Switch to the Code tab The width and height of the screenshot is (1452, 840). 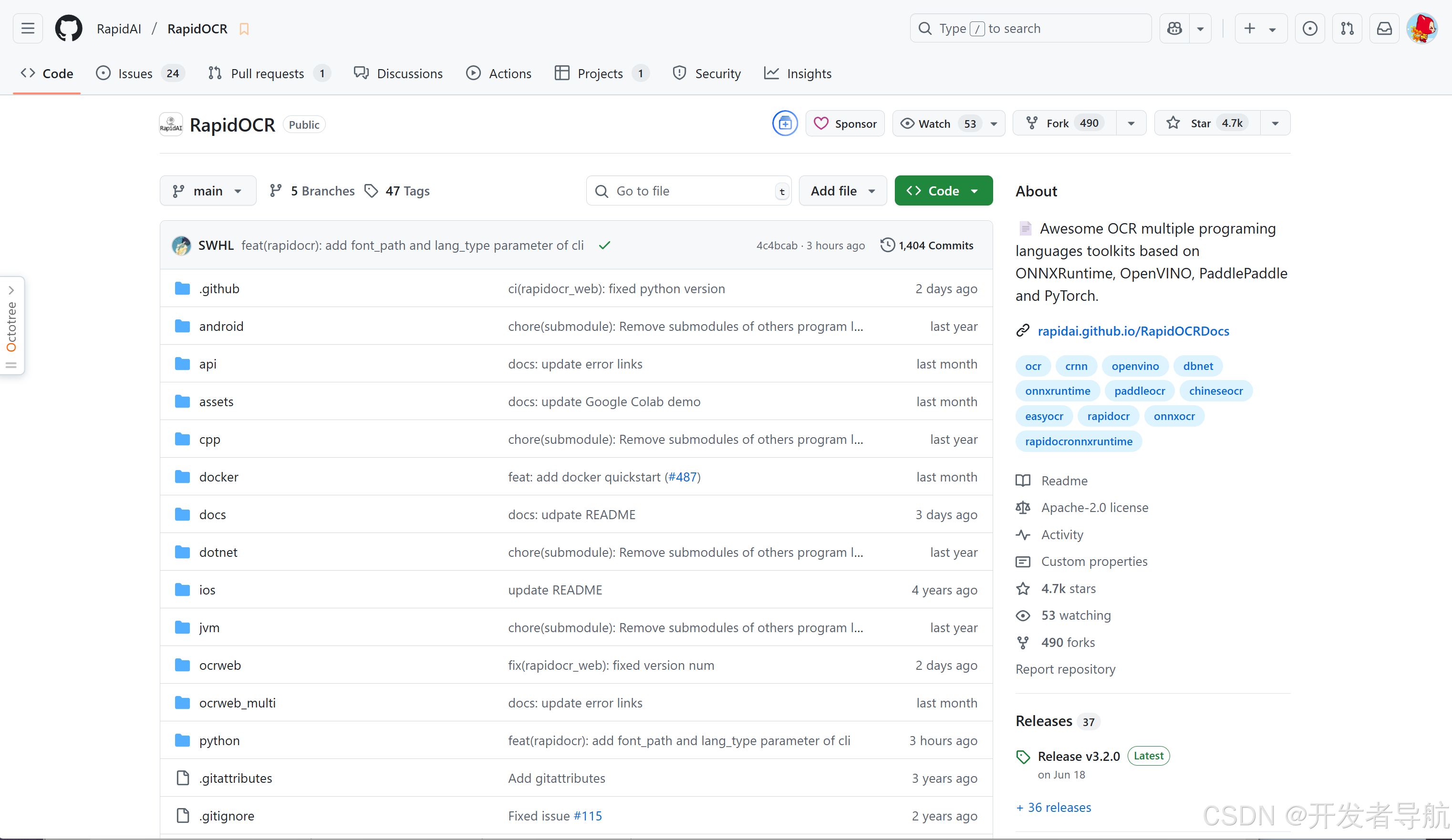[47, 74]
